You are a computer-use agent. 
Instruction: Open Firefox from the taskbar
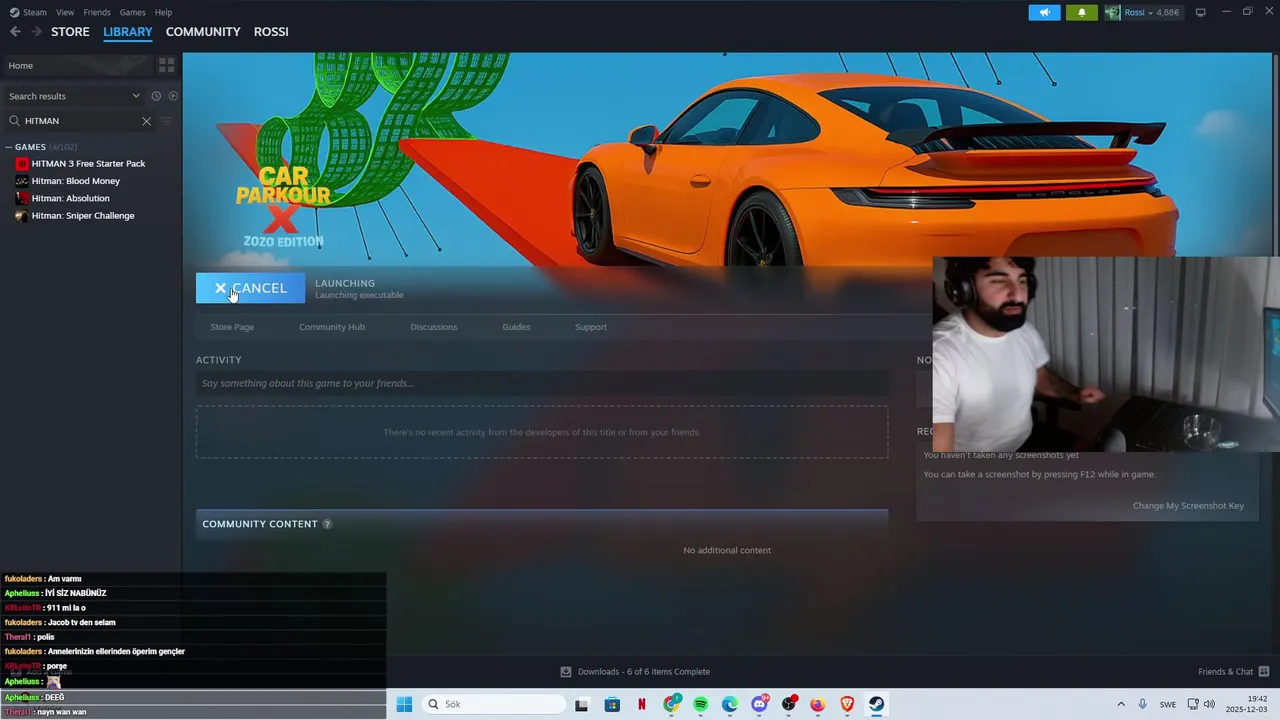pyautogui.click(x=818, y=704)
